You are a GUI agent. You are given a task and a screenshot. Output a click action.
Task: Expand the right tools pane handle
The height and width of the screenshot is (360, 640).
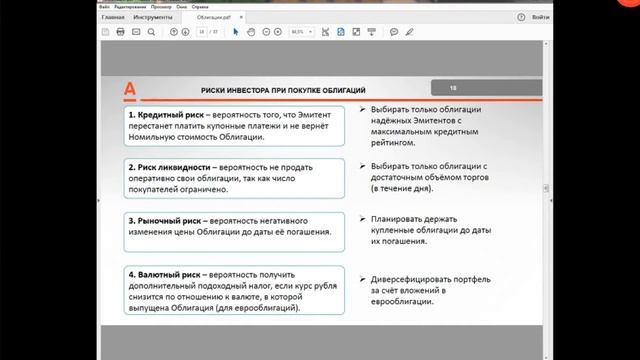[551, 200]
